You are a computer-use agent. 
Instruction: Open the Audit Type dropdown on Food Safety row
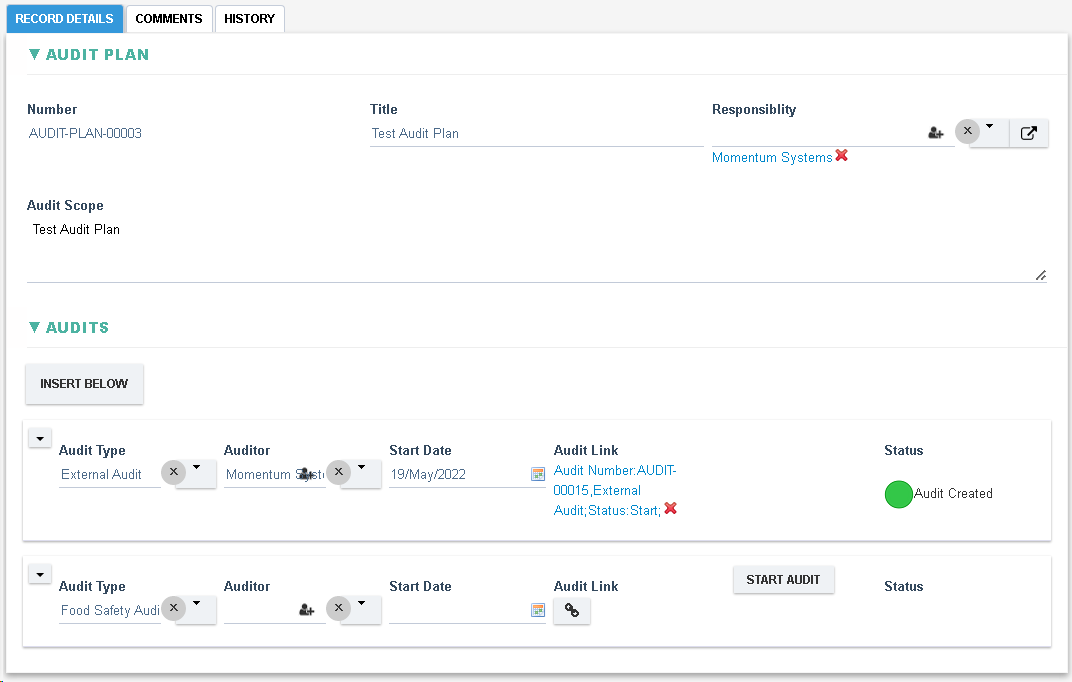coord(197,609)
